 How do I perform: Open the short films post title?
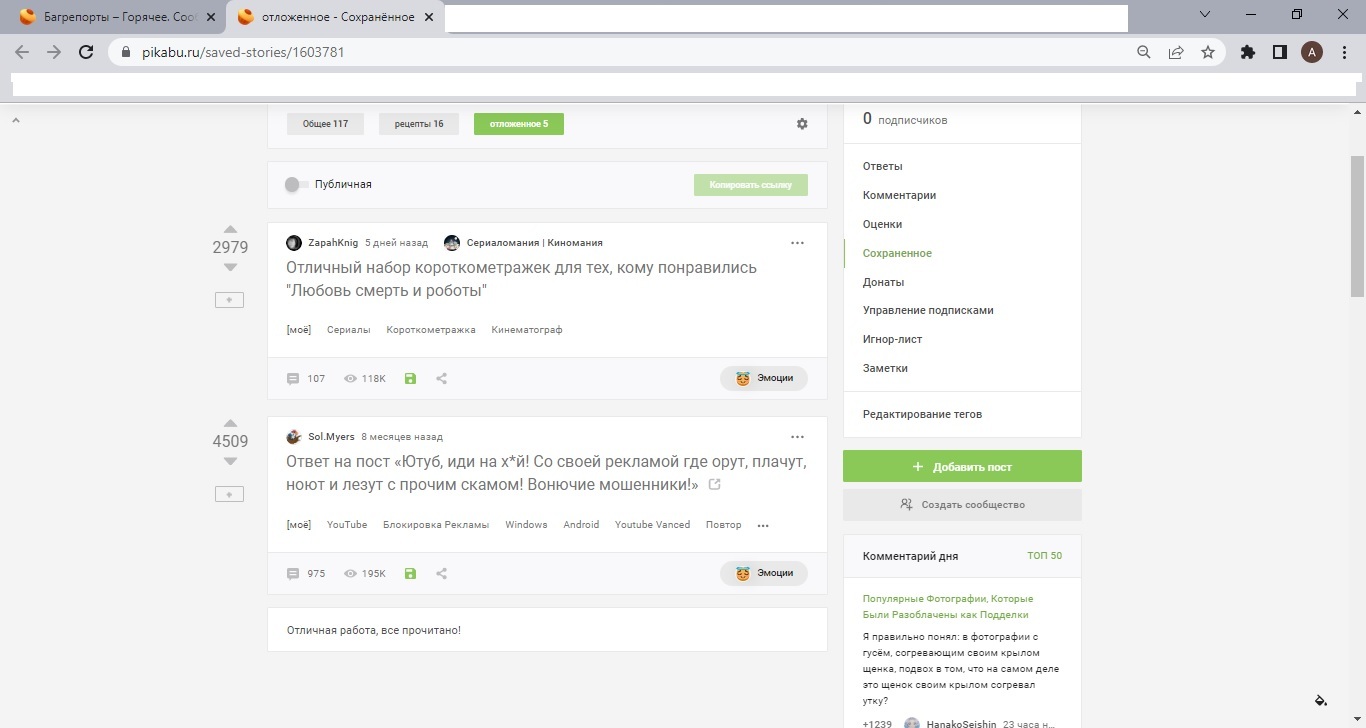[x=521, y=279]
